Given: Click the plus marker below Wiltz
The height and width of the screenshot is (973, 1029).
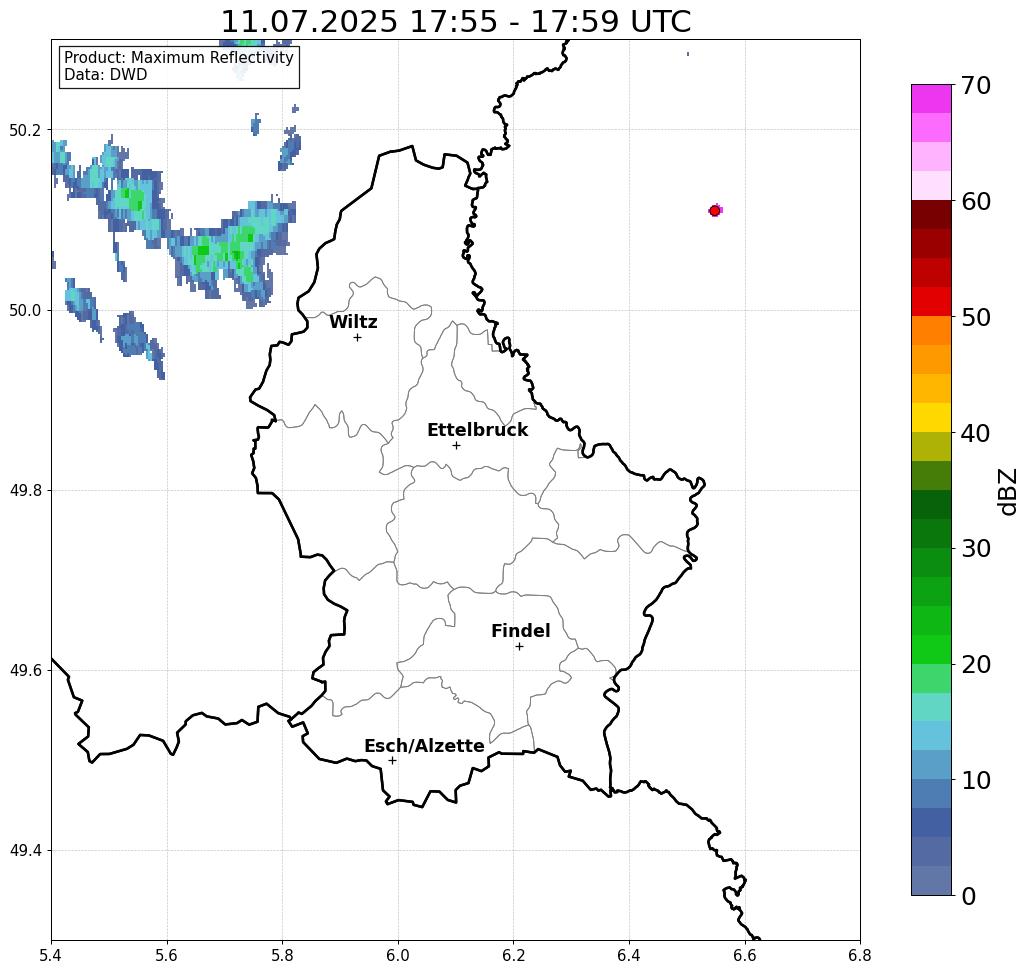Looking at the screenshot, I should [x=357, y=337].
